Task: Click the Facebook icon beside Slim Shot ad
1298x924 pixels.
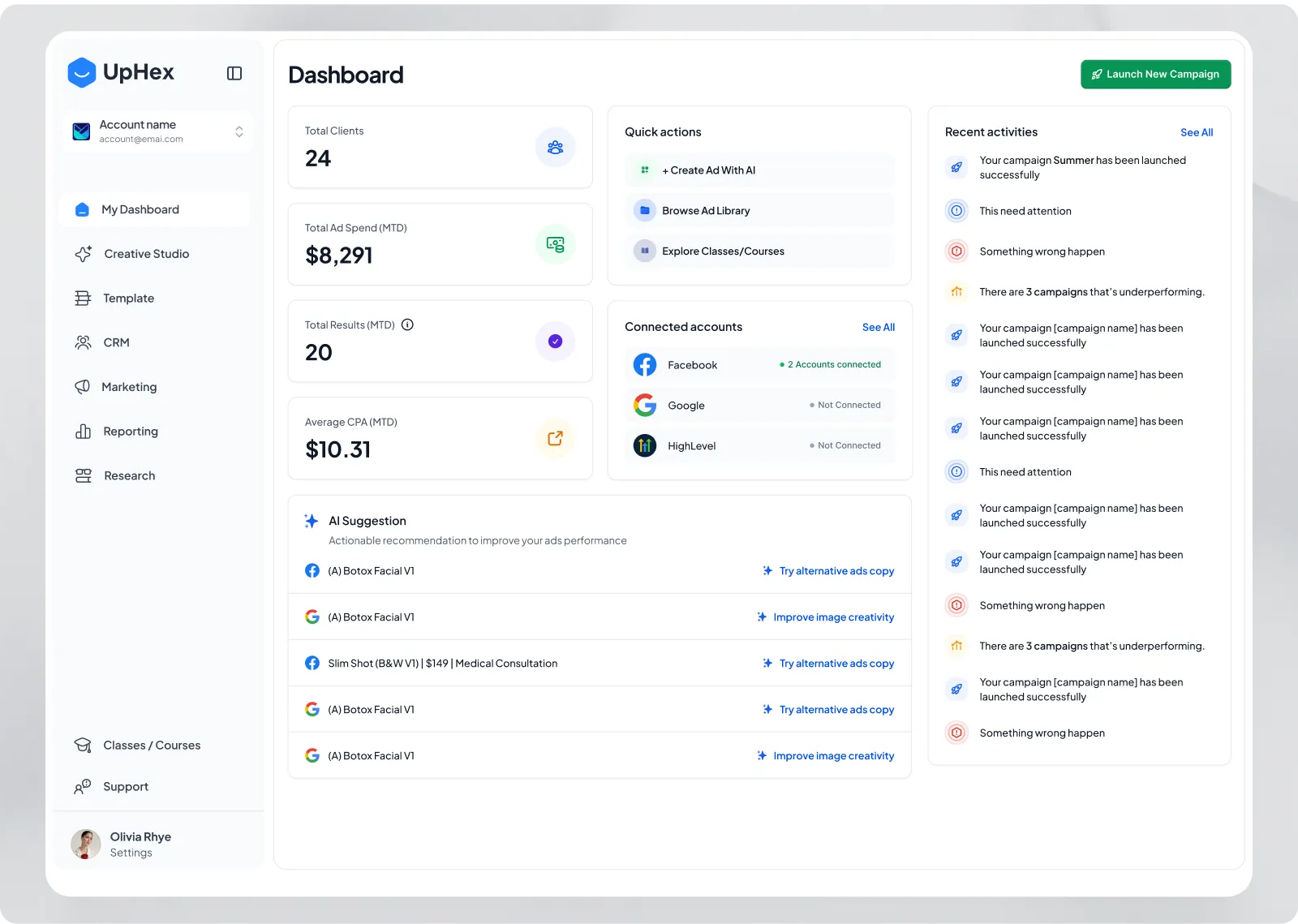Action: click(312, 664)
